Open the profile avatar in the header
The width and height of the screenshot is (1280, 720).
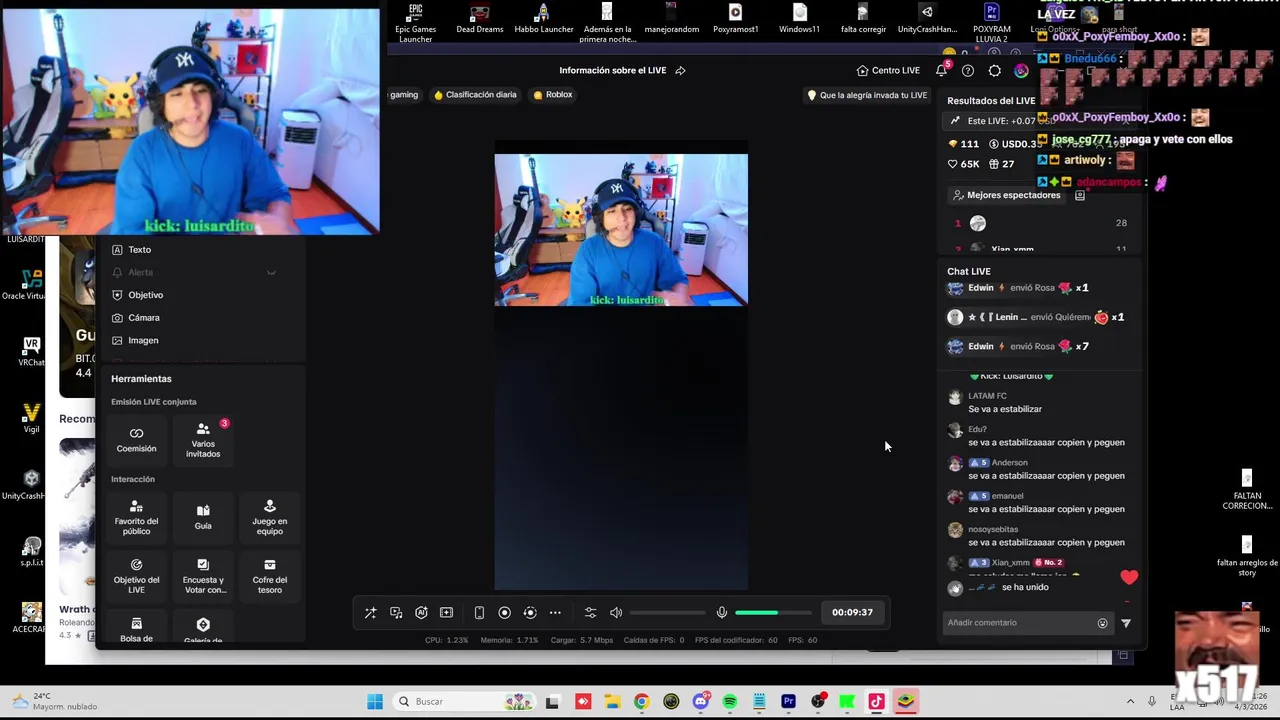(x=1021, y=71)
